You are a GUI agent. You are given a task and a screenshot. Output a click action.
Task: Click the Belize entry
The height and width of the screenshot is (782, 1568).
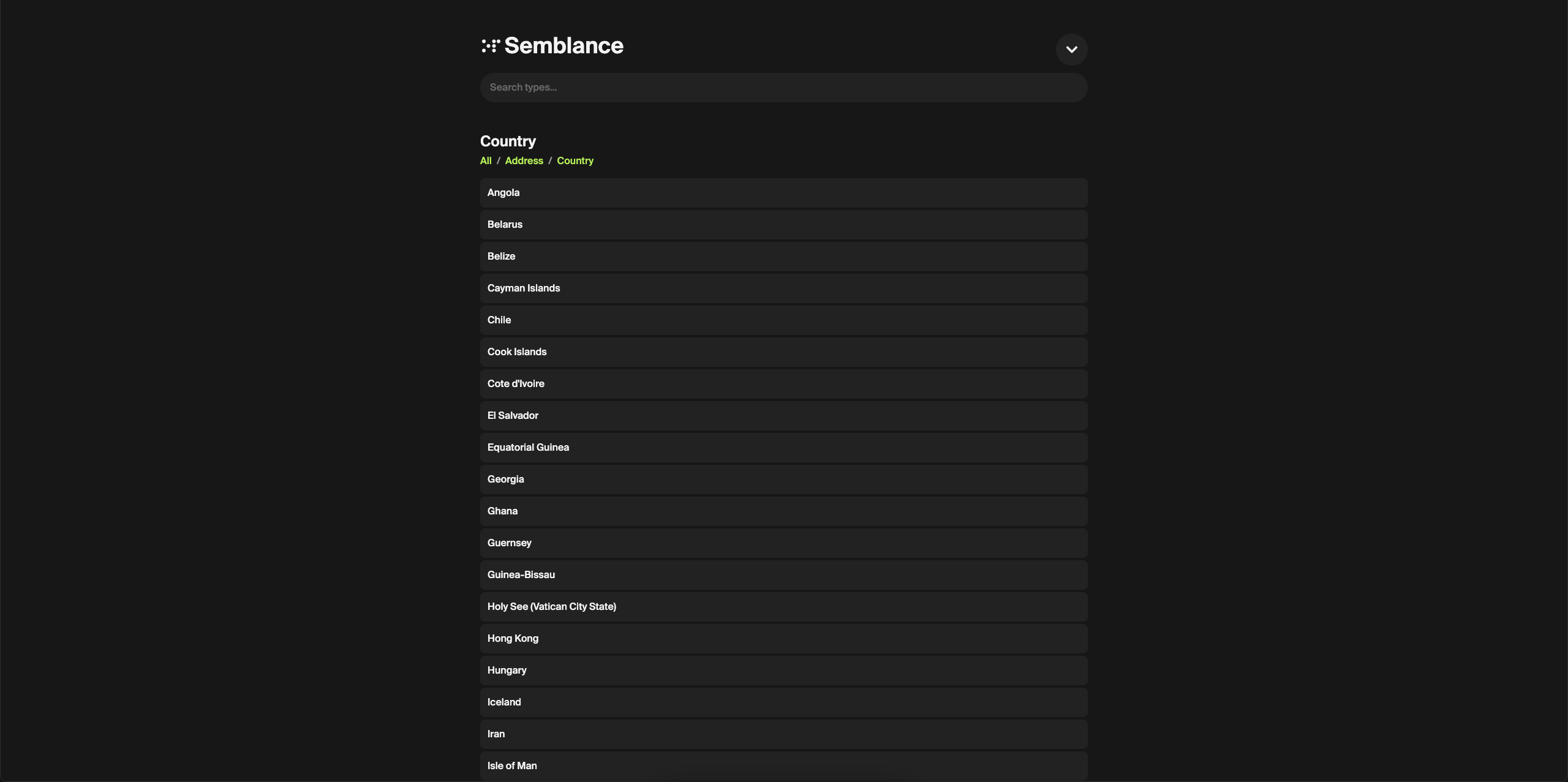pyautogui.click(x=783, y=256)
